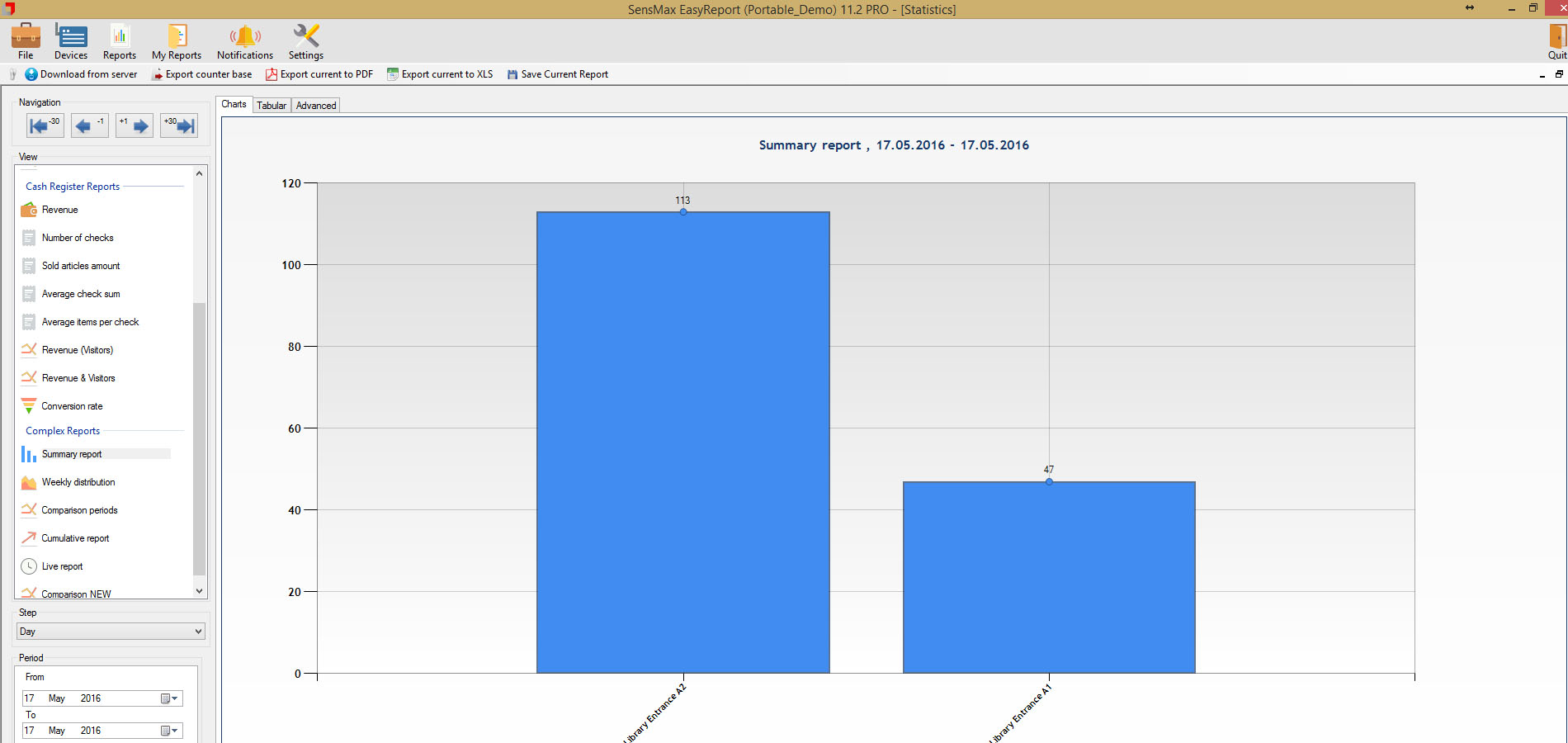The width and height of the screenshot is (1568, 743).
Task: Open the Devices panel
Action: coord(71,41)
